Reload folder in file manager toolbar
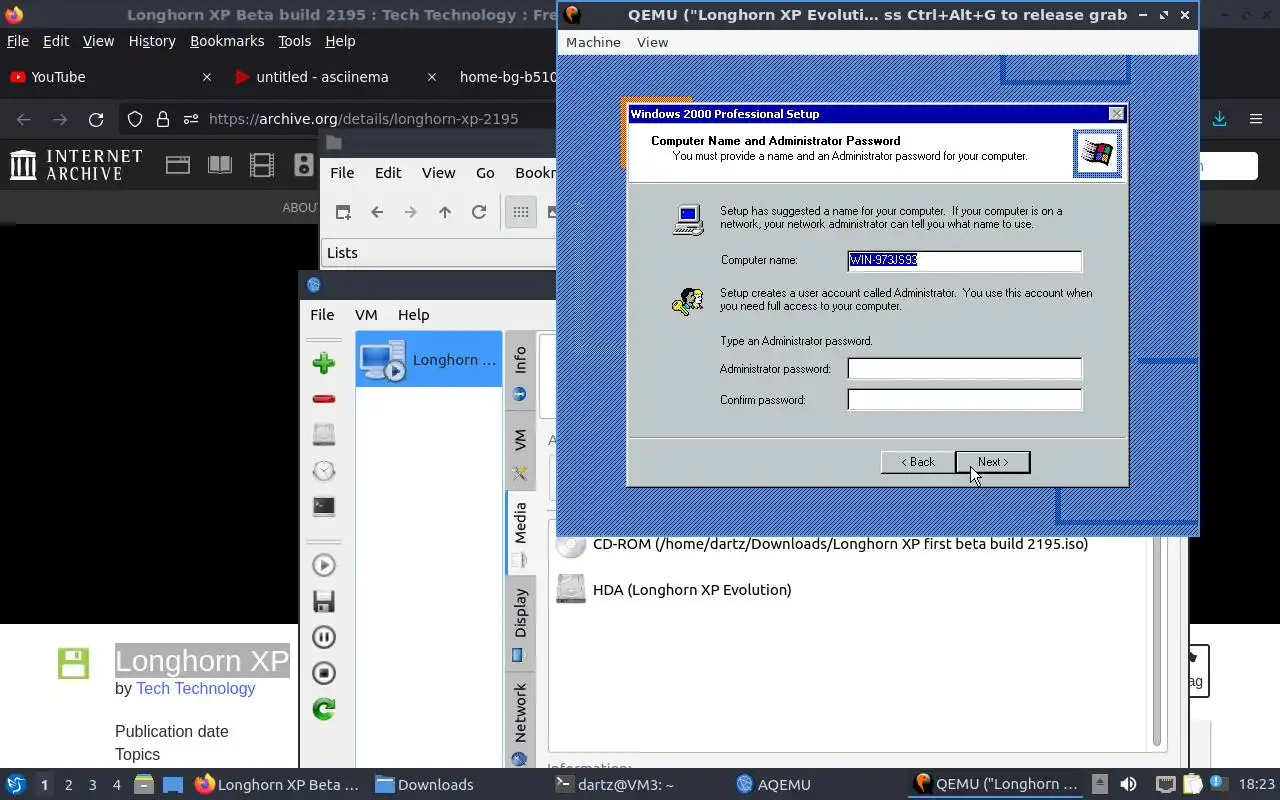Screen dimensions: 1280x800 pyautogui.click(x=479, y=212)
